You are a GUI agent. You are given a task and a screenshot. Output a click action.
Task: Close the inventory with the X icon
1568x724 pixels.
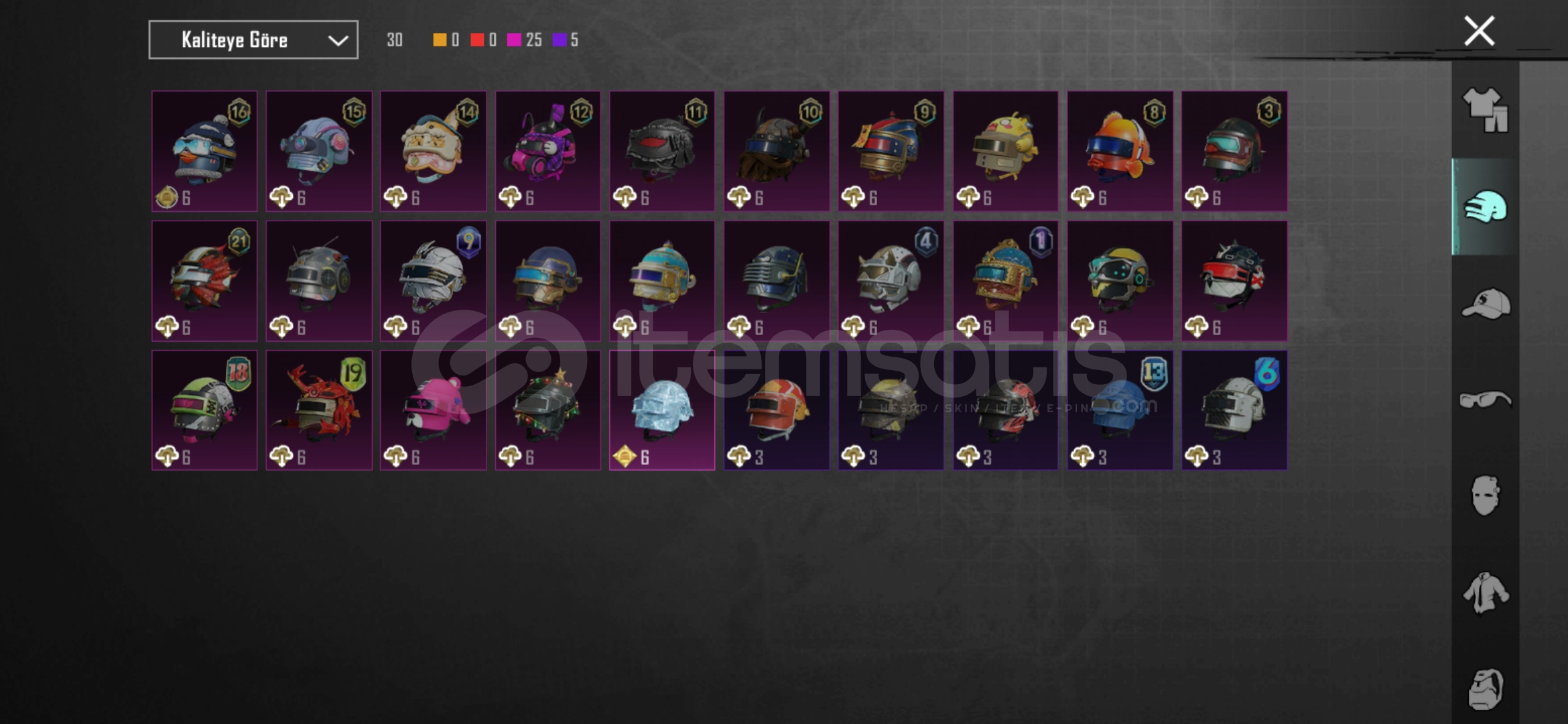(x=1479, y=31)
